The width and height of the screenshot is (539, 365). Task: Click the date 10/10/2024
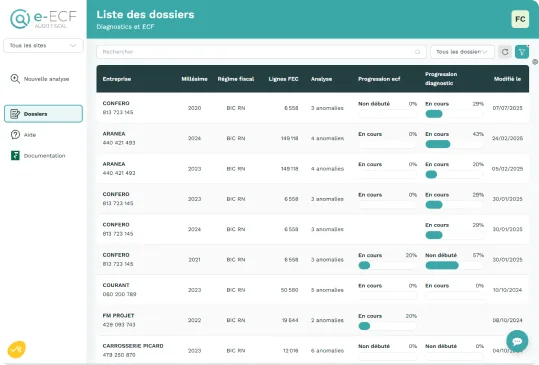507,290
